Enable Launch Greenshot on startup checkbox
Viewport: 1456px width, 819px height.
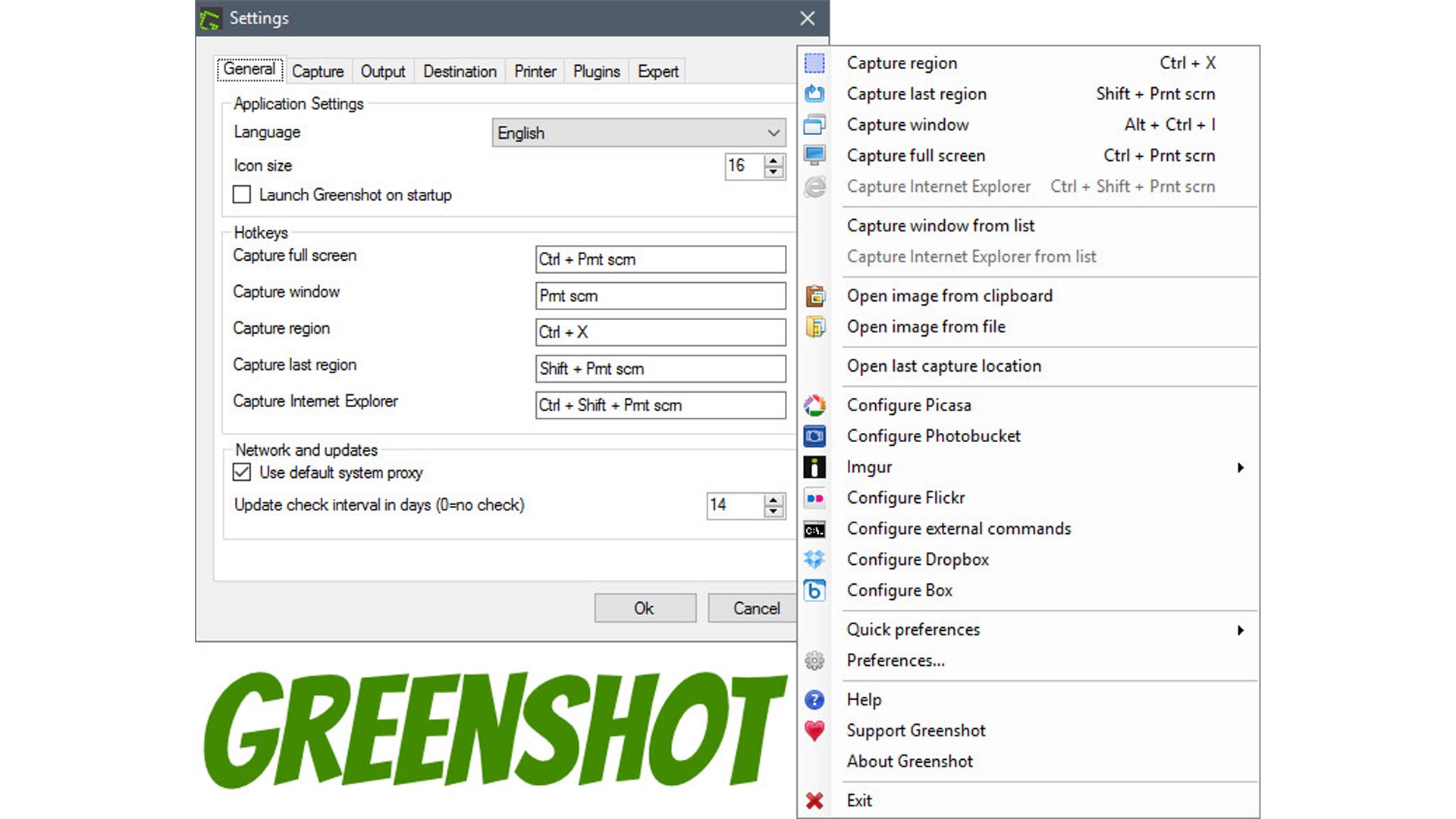(242, 195)
